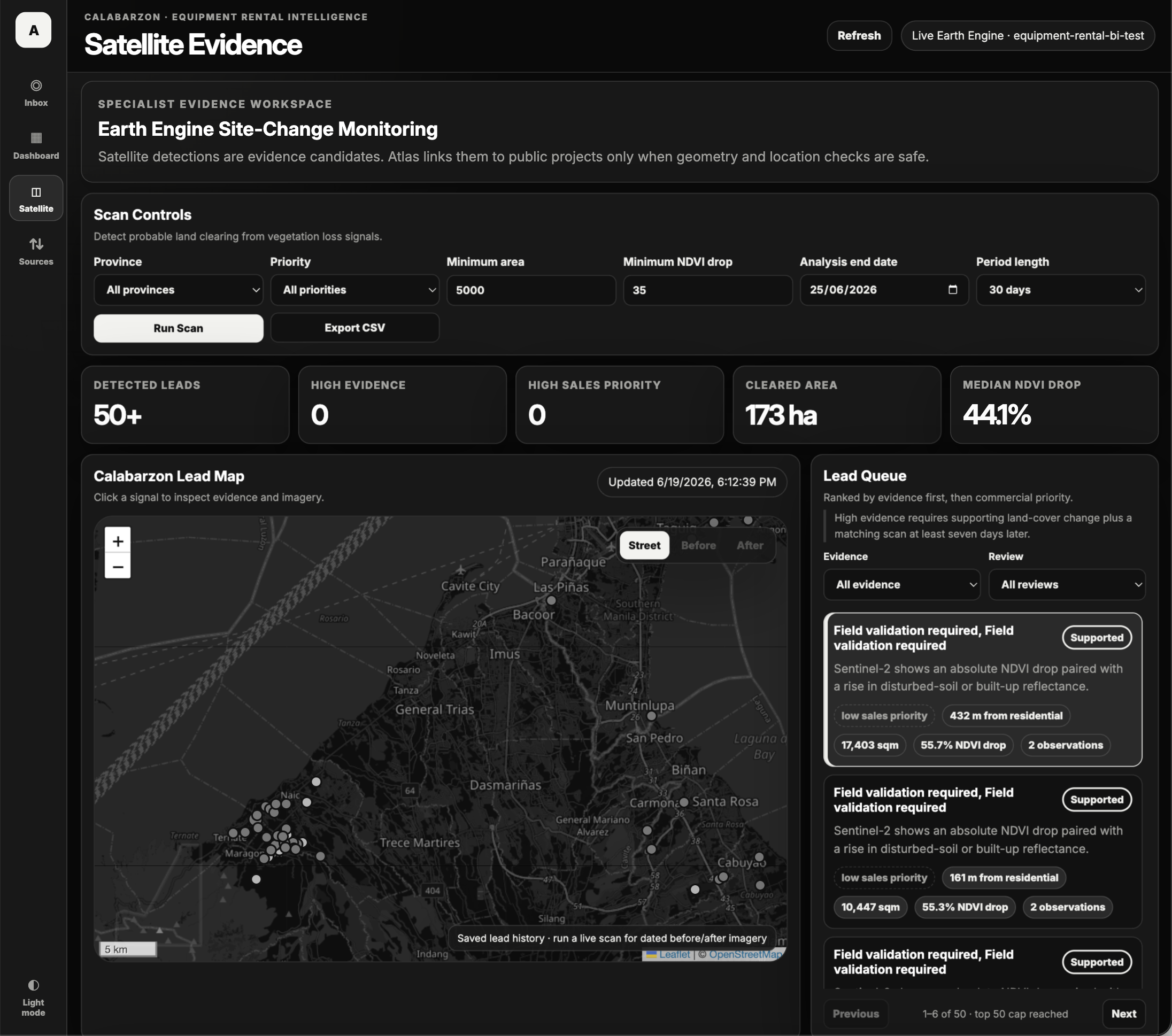Click the High Sales Priority stat card
The height and width of the screenshot is (1036, 1172).
coord(620,405)
